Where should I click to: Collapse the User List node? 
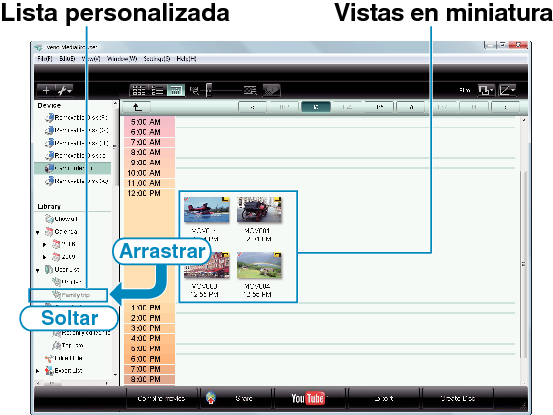(38, 271)
